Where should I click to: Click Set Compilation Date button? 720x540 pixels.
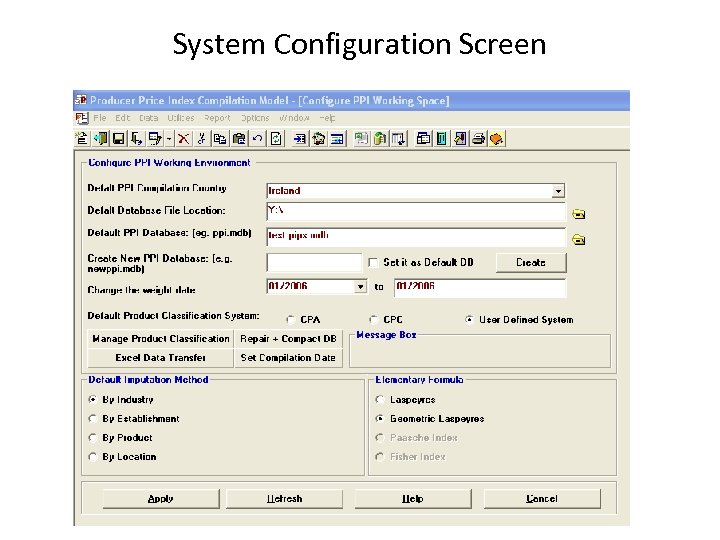[x=288, y=358]
